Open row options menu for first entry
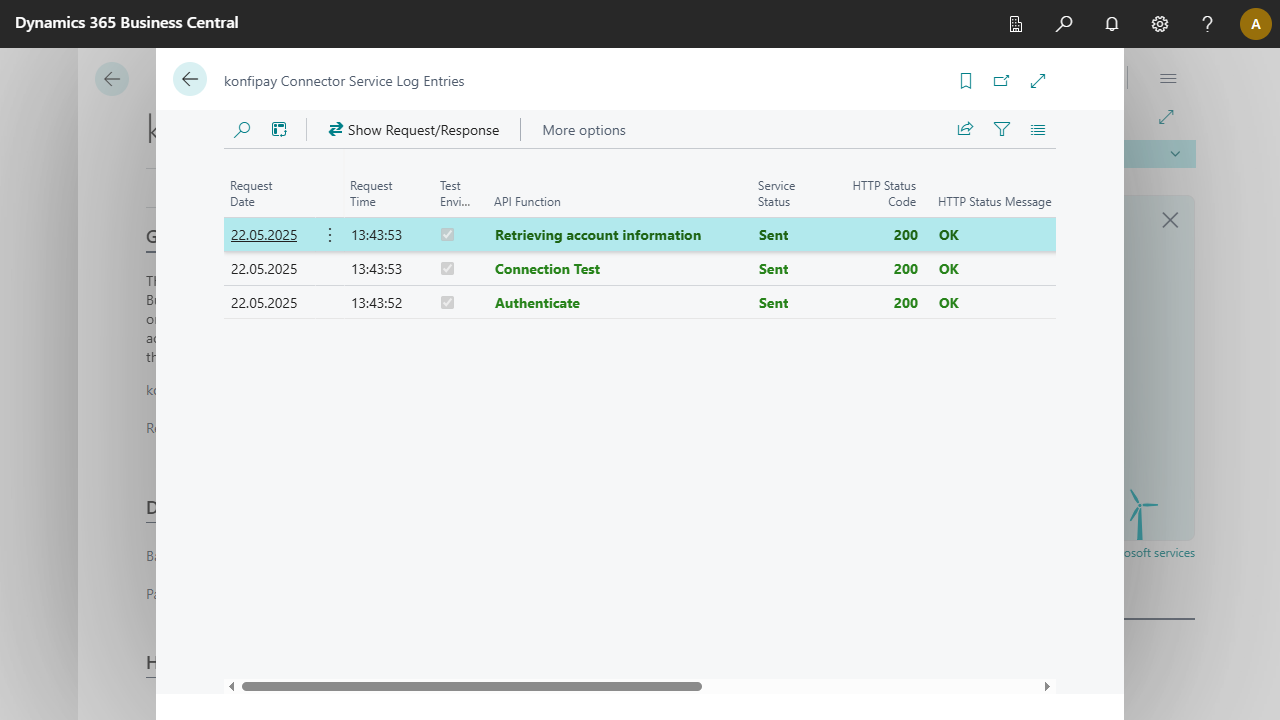This screenshot has height=720, width=1280. (x=330, y=235)
